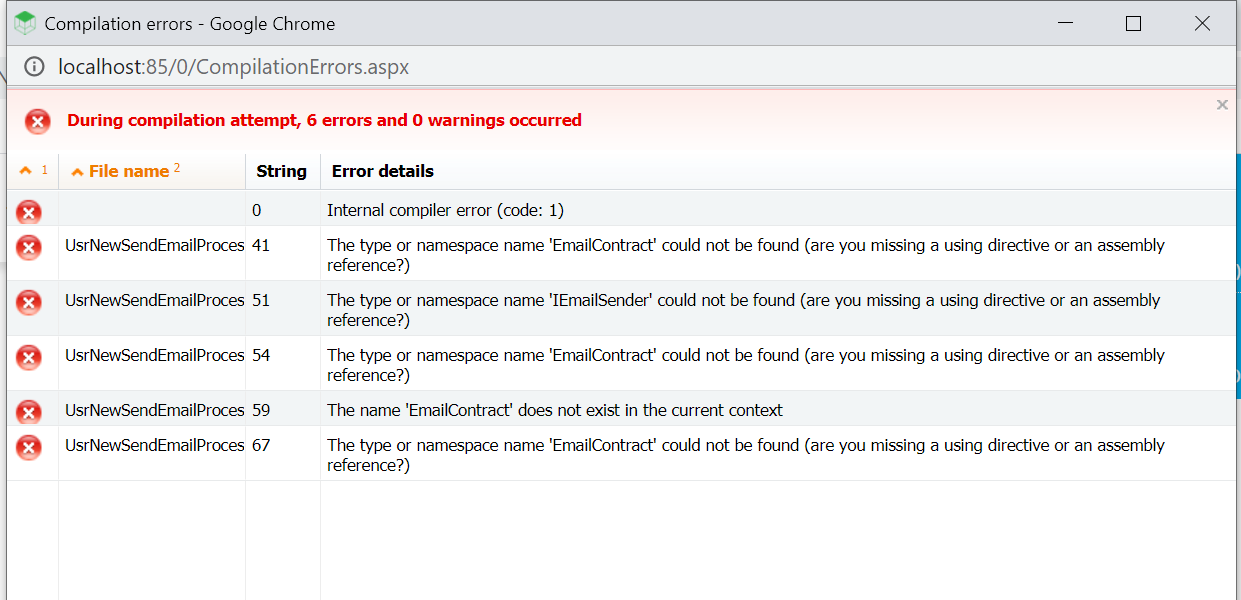Image resolution: width=1241 pixels, height=600 pixels.
Task: Click error icon on the String 67 row
Action: pos(29,447)
